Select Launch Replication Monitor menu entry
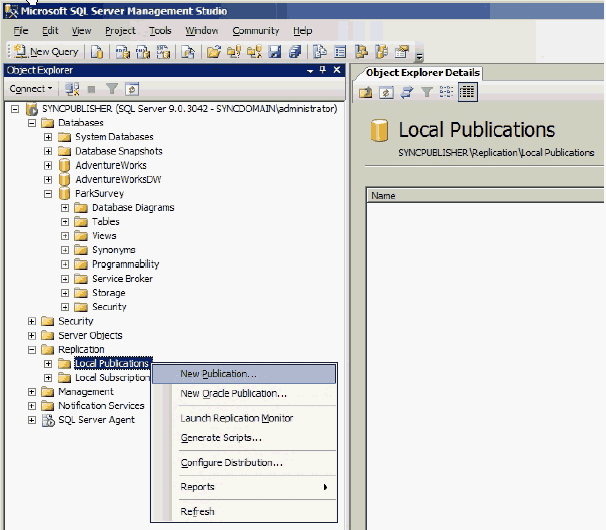Image resolution: width=606 pixels, height=530 pixels. (x=244, y=418)
